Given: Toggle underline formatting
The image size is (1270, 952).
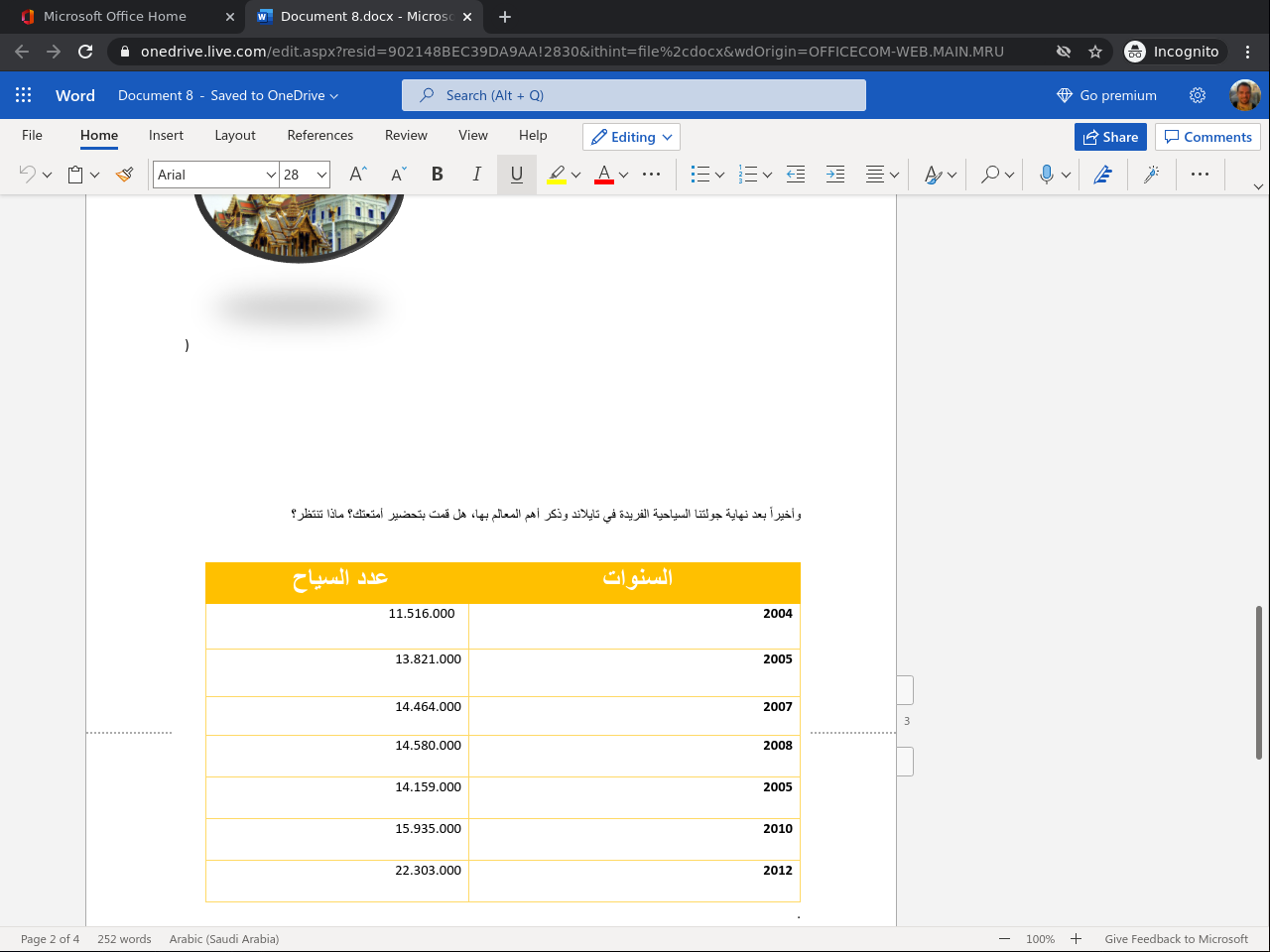Looking at the screenshot, I should tap(517, 175).
